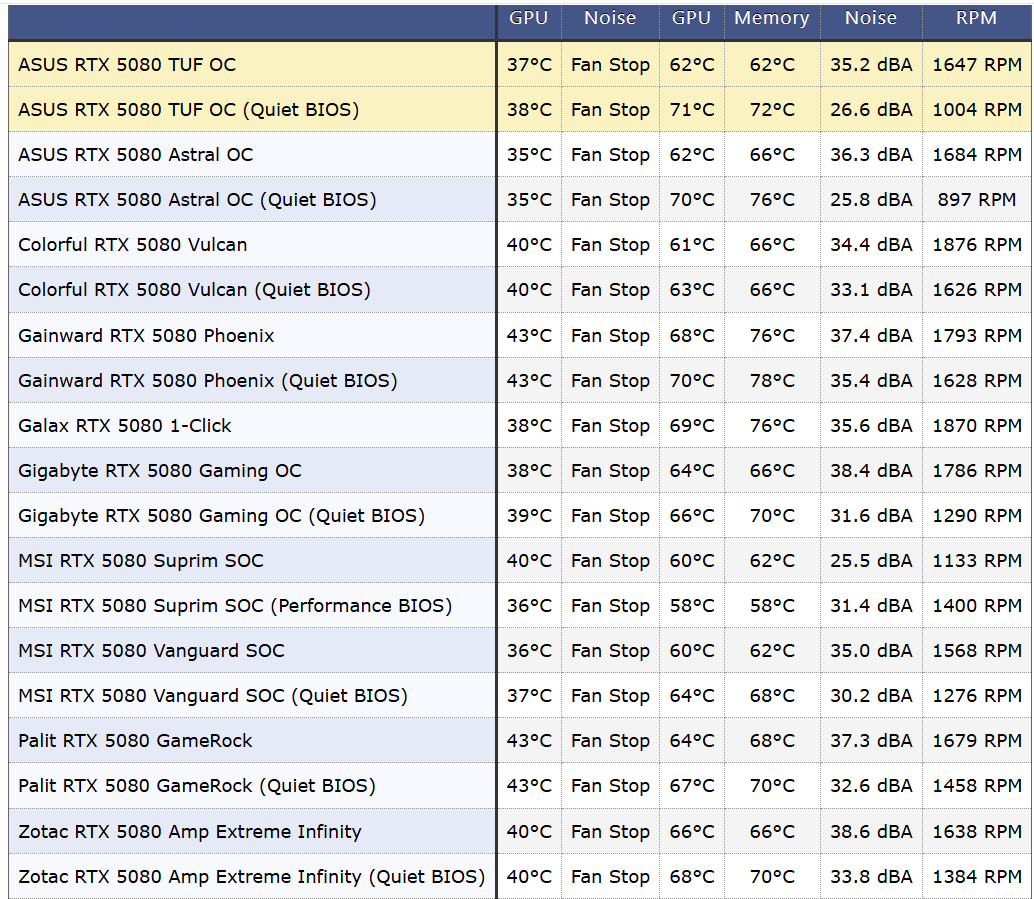Select the 1876 RPM value
The height and width of the screenshot is (899, 1034).
coord(977,245)
